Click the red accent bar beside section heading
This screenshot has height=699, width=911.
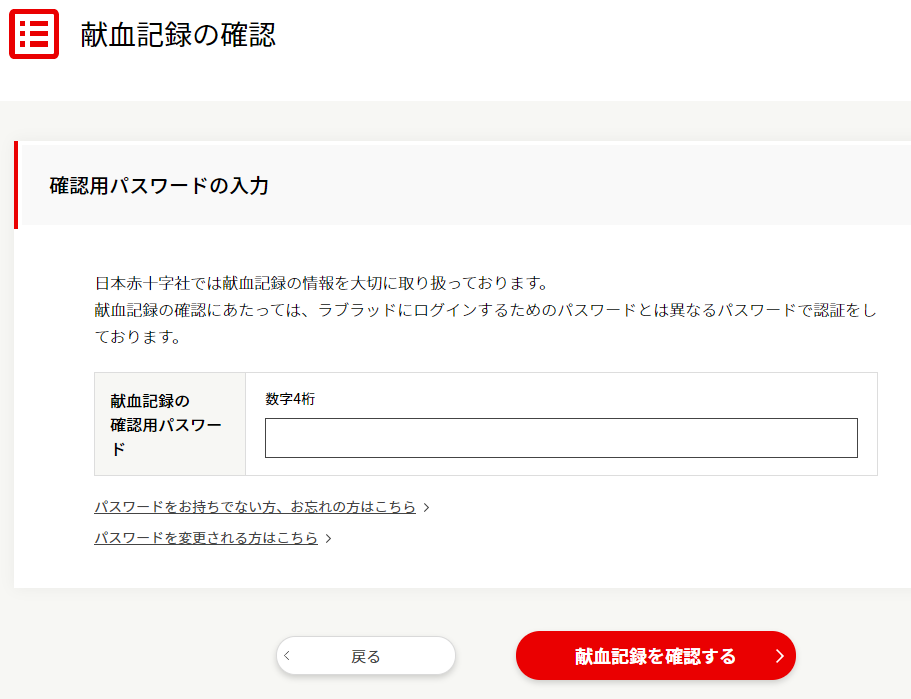pos(16,185)
